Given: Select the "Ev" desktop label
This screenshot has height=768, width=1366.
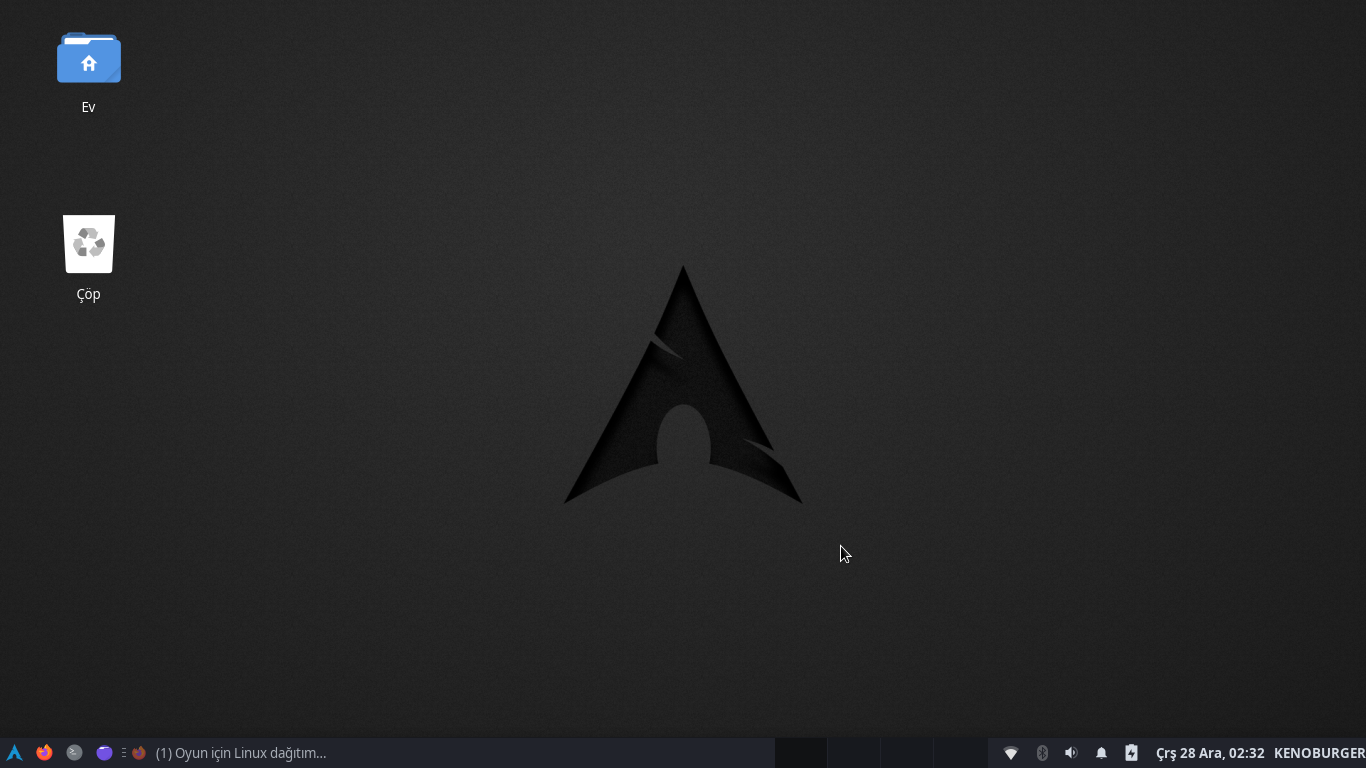Looking at the screenshot, I should click(89, 107).
